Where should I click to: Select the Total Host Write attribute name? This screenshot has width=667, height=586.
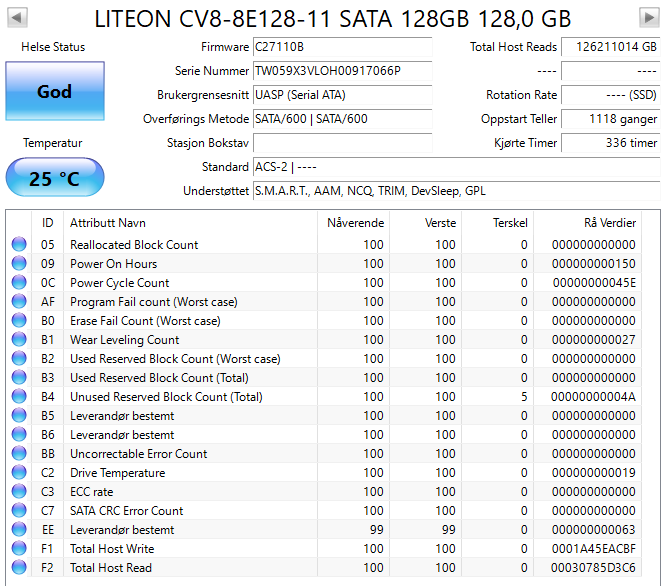(112, 549)
